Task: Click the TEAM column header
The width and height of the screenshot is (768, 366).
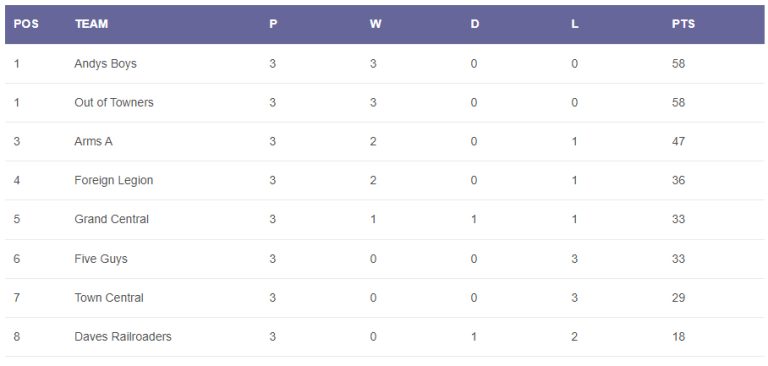Action: pyautogui.click(x=92, y=24)
